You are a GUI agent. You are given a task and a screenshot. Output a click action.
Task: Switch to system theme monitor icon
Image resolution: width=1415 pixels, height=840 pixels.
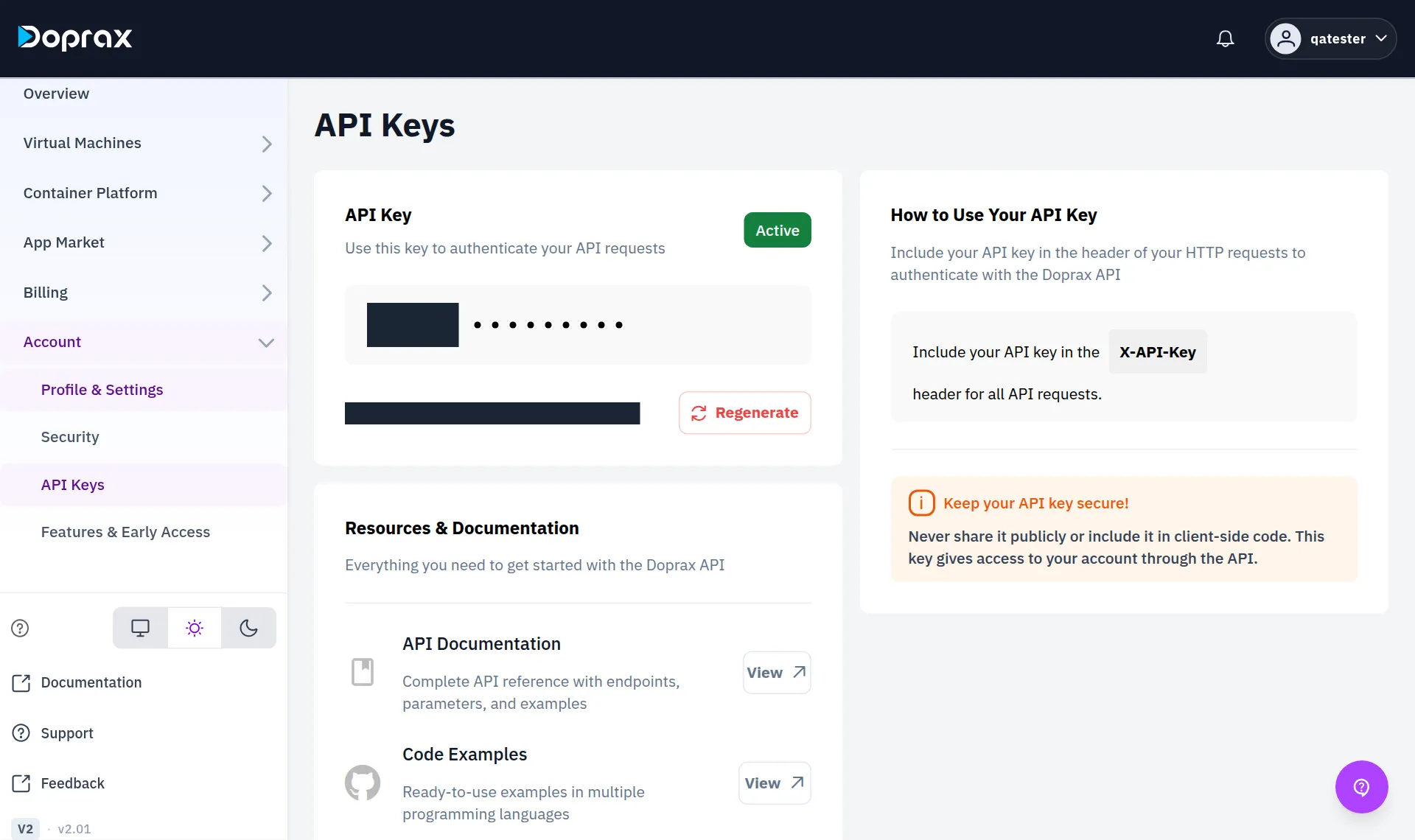click(140, 628)
